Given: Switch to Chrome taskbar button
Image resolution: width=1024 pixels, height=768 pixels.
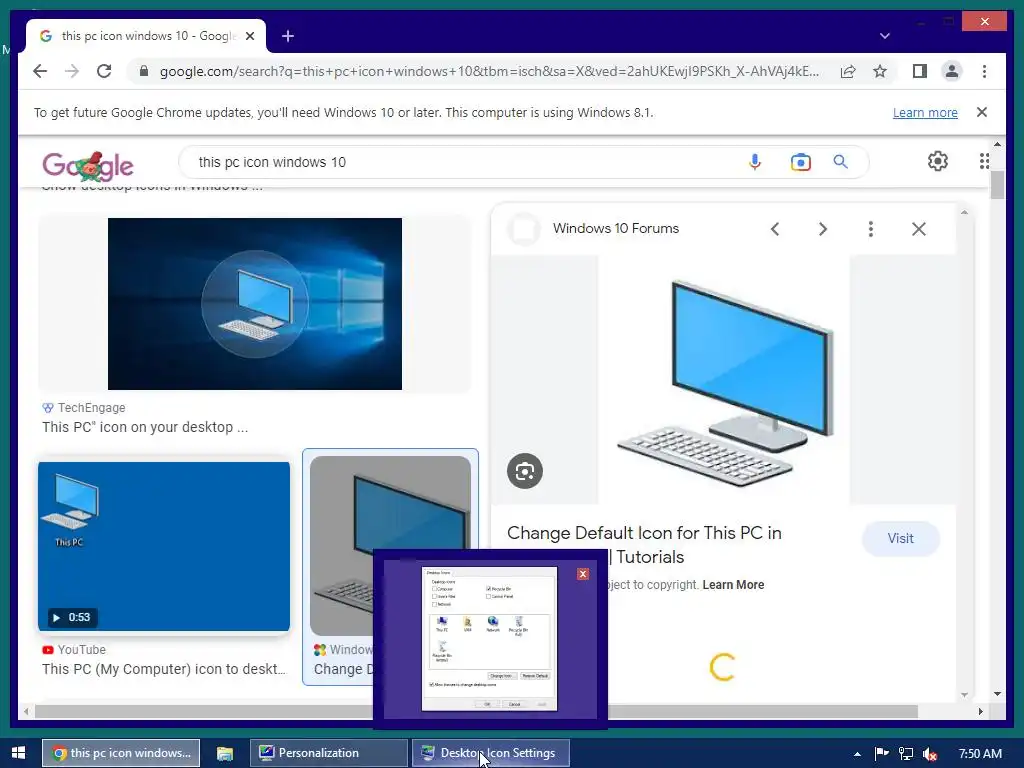Looking at the screenshot, I should [121, 753].
